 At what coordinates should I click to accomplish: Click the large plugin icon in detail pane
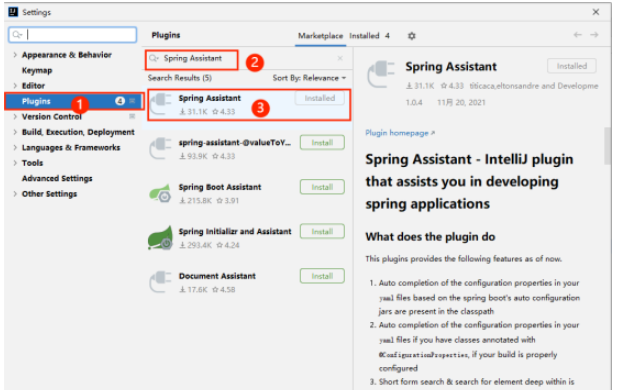[x=381, y=74]
